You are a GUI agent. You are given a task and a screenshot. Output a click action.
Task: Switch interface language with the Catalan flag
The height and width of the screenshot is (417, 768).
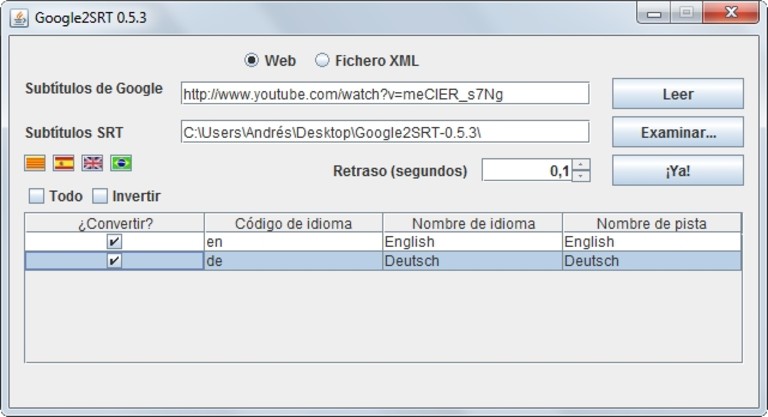coord(35,163)
